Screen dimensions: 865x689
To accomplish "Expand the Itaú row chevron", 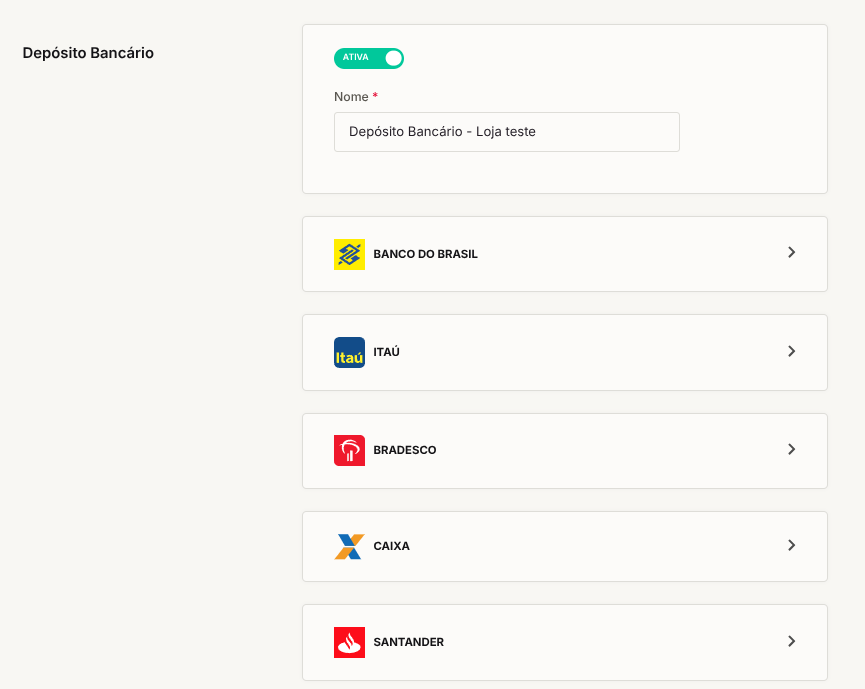I will (x=792, y=351).
